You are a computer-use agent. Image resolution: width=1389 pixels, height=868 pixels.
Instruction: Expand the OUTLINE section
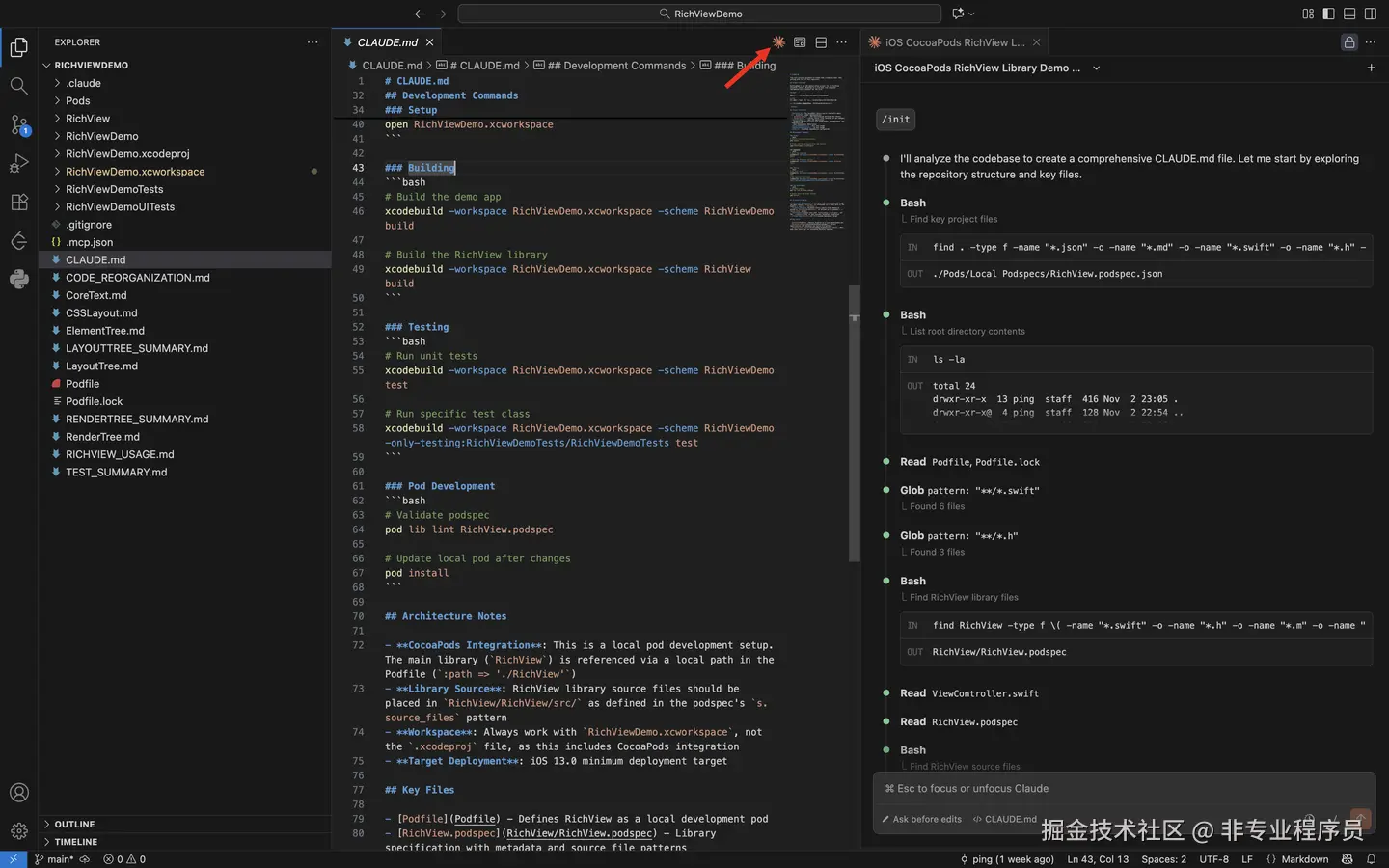tap(184, 825)
